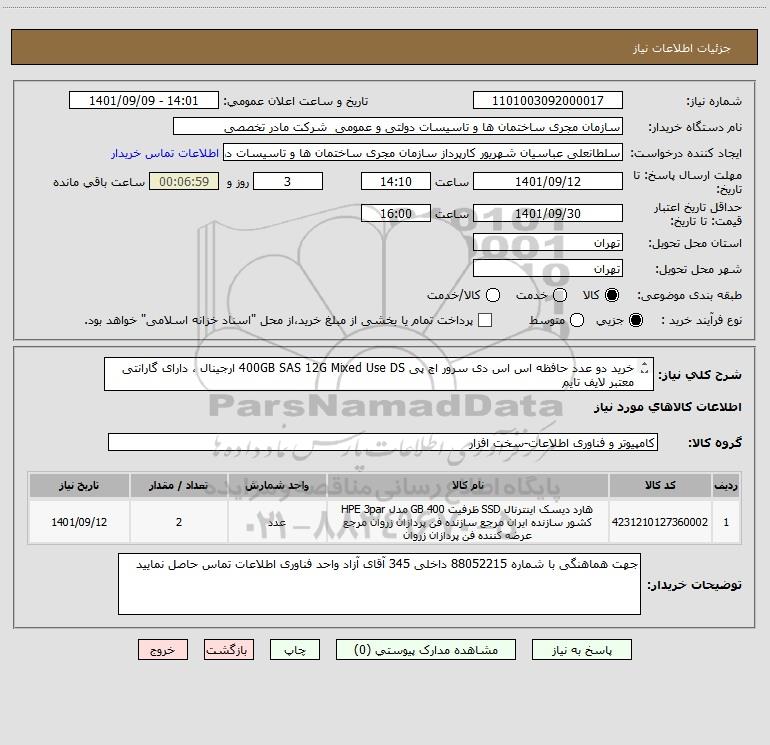Open اطلاعات تماس خریدار link
The height and width of the screenshot is (745, 770).
[165, 153]
